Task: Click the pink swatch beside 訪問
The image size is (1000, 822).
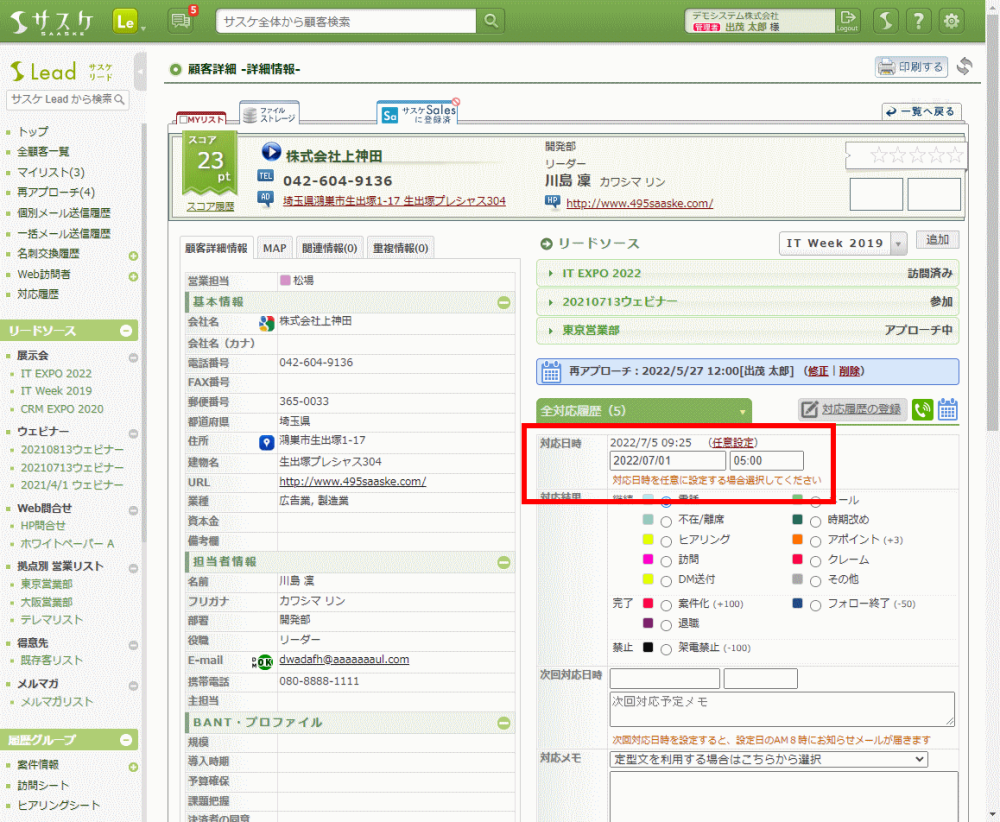Action: click(648, 559)
